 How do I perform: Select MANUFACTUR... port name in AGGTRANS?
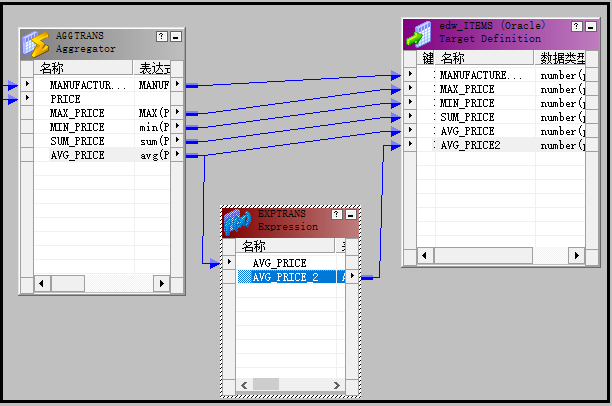point(88,85)
